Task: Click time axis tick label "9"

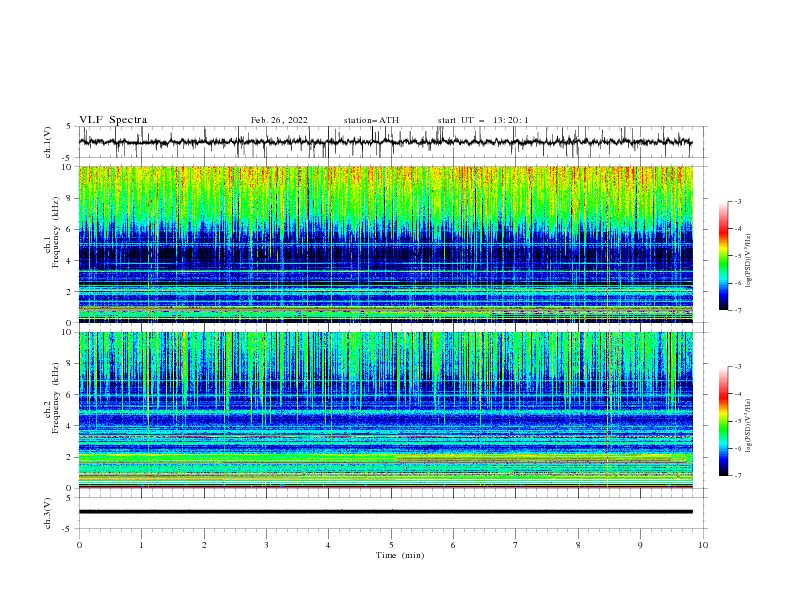Action: (640, 545)
